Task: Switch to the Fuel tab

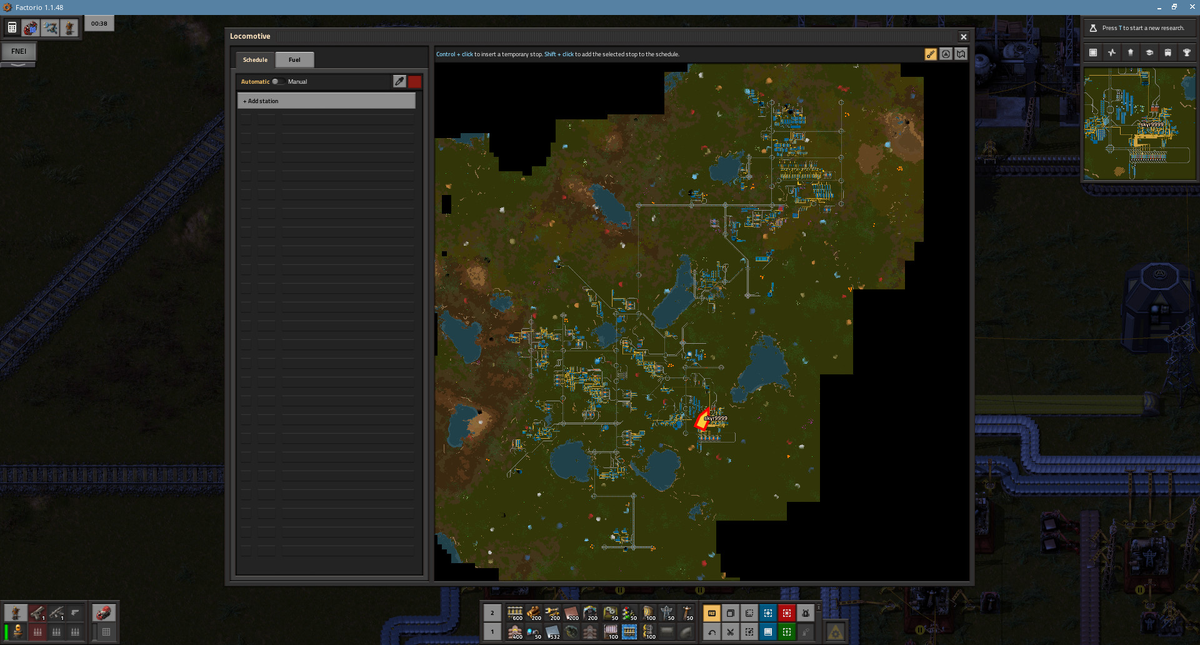Action: pos(294,60)
